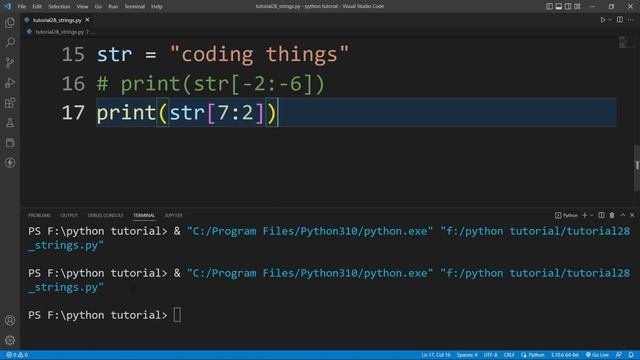The width and height of the screenshot is (640, 360).
Task: Expand run options dropdown next to play
Action: [x=610, y=20]
